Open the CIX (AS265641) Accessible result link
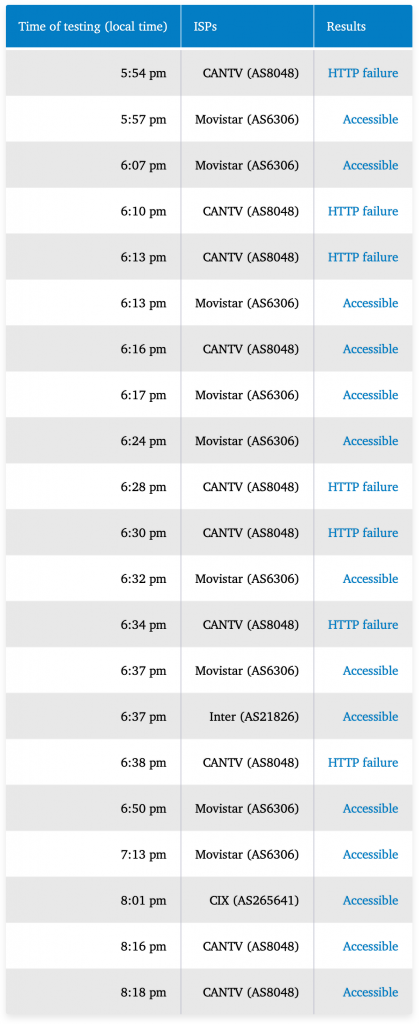The width and height of the screenshot is (419, 1024). [x=370, y=900]
